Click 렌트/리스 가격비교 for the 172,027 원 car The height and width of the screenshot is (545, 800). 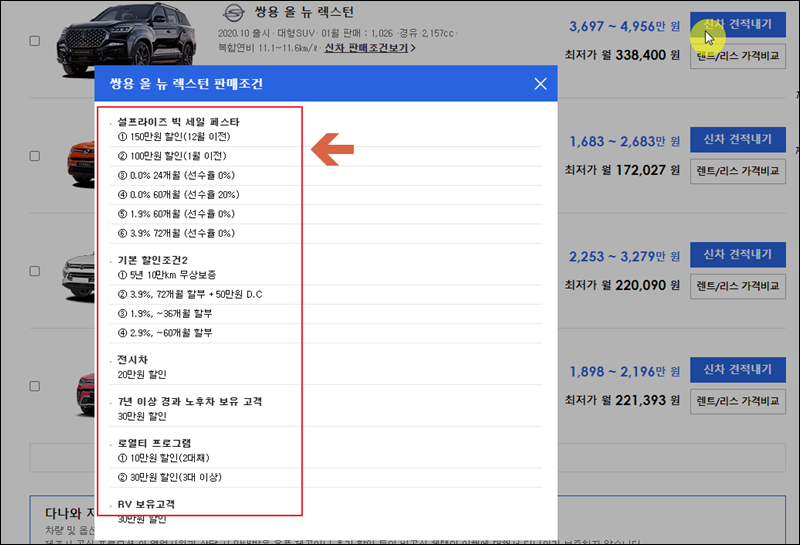coord(738,171)
